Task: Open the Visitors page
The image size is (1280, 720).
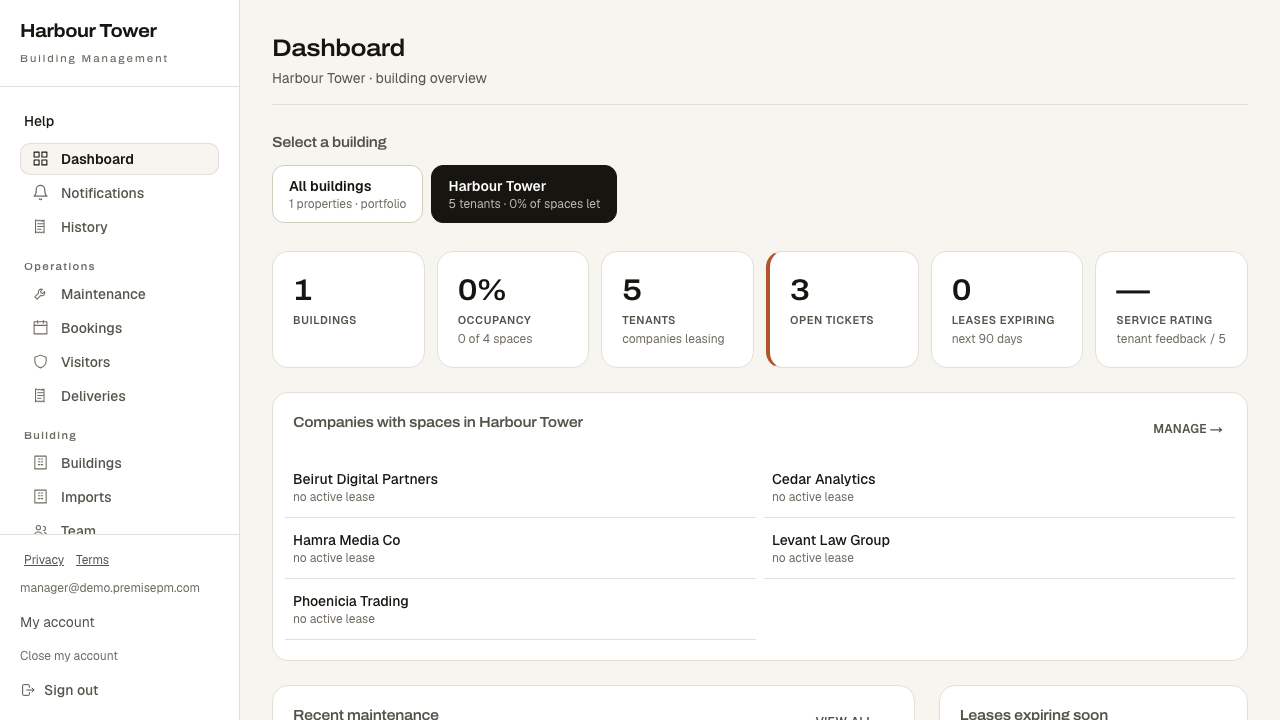Action: 119,362
